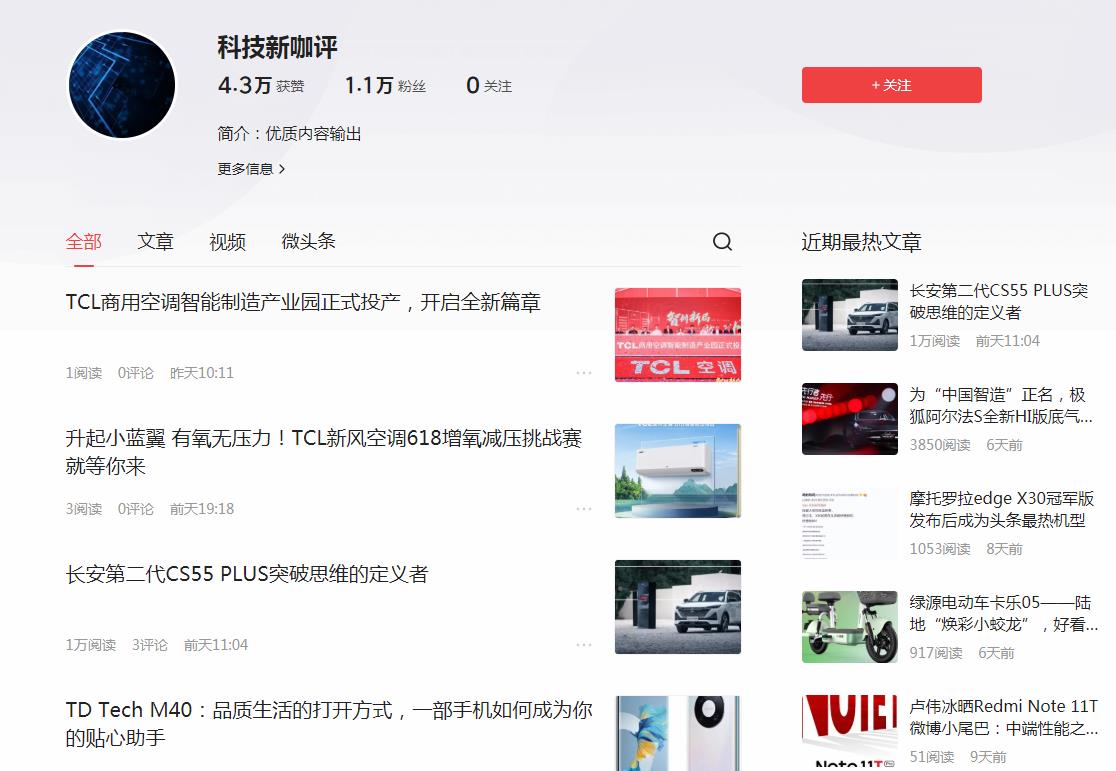Screen dimensions: 1116x771
Task: Open hot article 绿源电动车卡乐05
Action: [x=1004, y=614]
